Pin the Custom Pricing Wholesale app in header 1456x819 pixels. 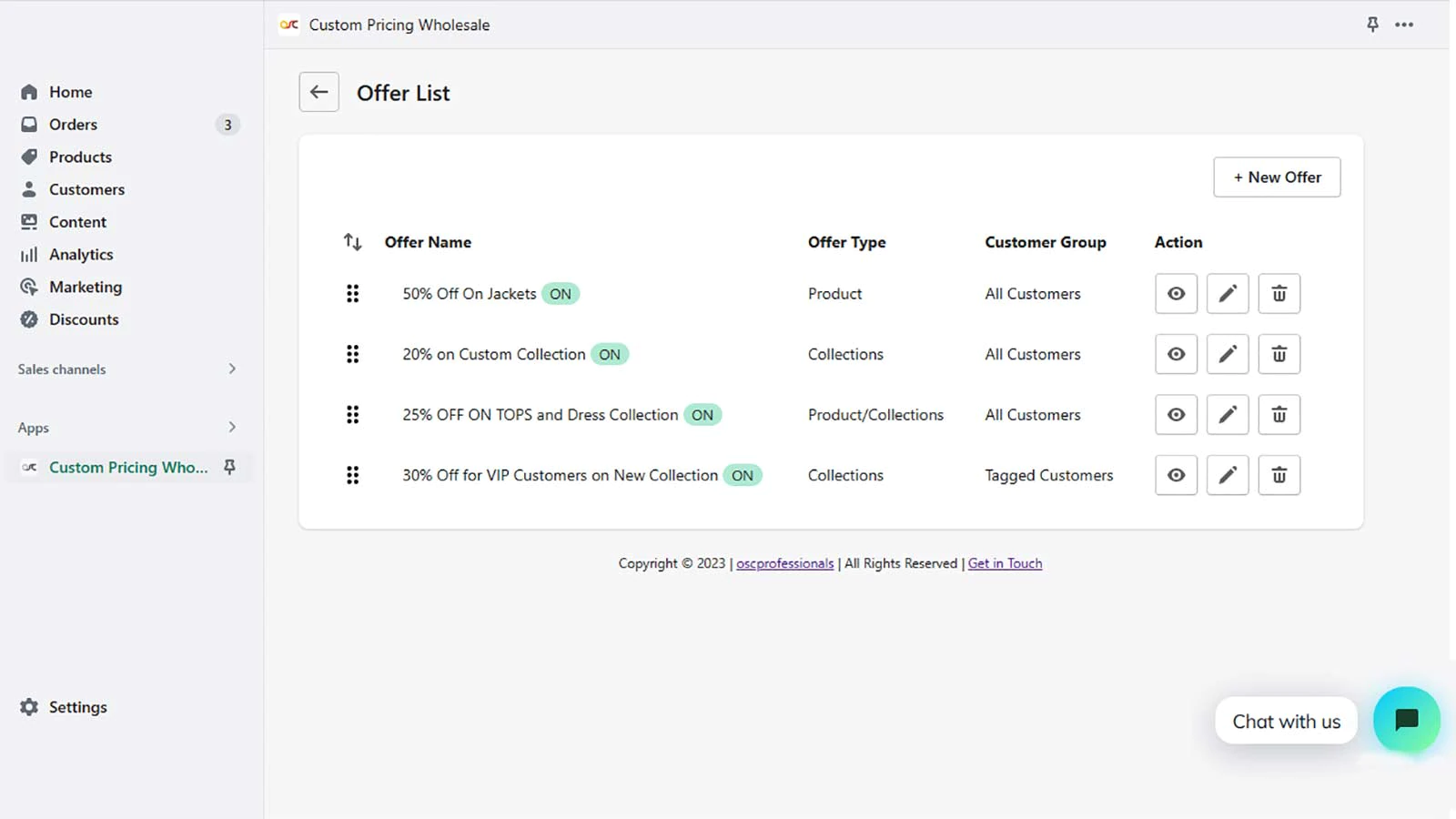point(1372,25)
